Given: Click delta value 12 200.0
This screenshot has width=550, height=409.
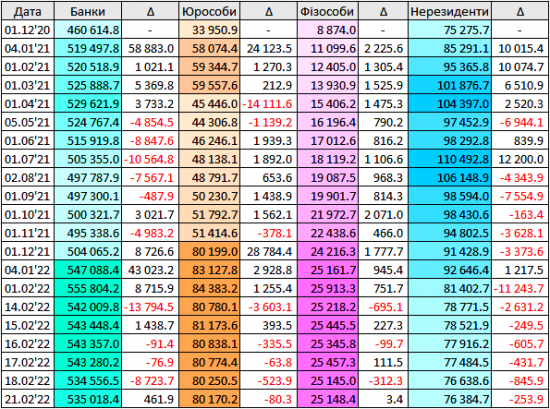Looking at the screenshot, I should (521, 159).
